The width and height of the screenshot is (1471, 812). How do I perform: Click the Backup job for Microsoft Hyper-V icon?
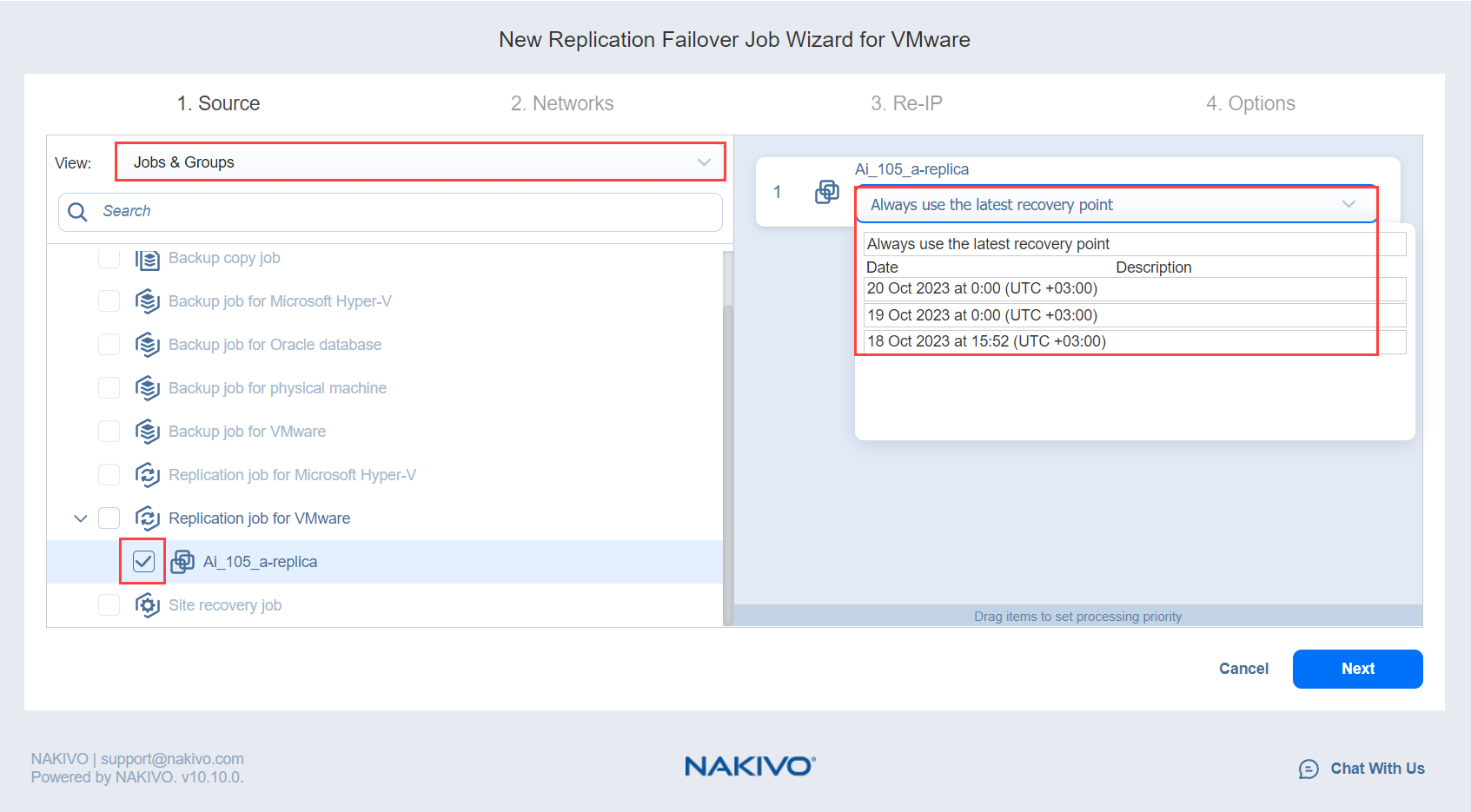[x=148, y=301]
